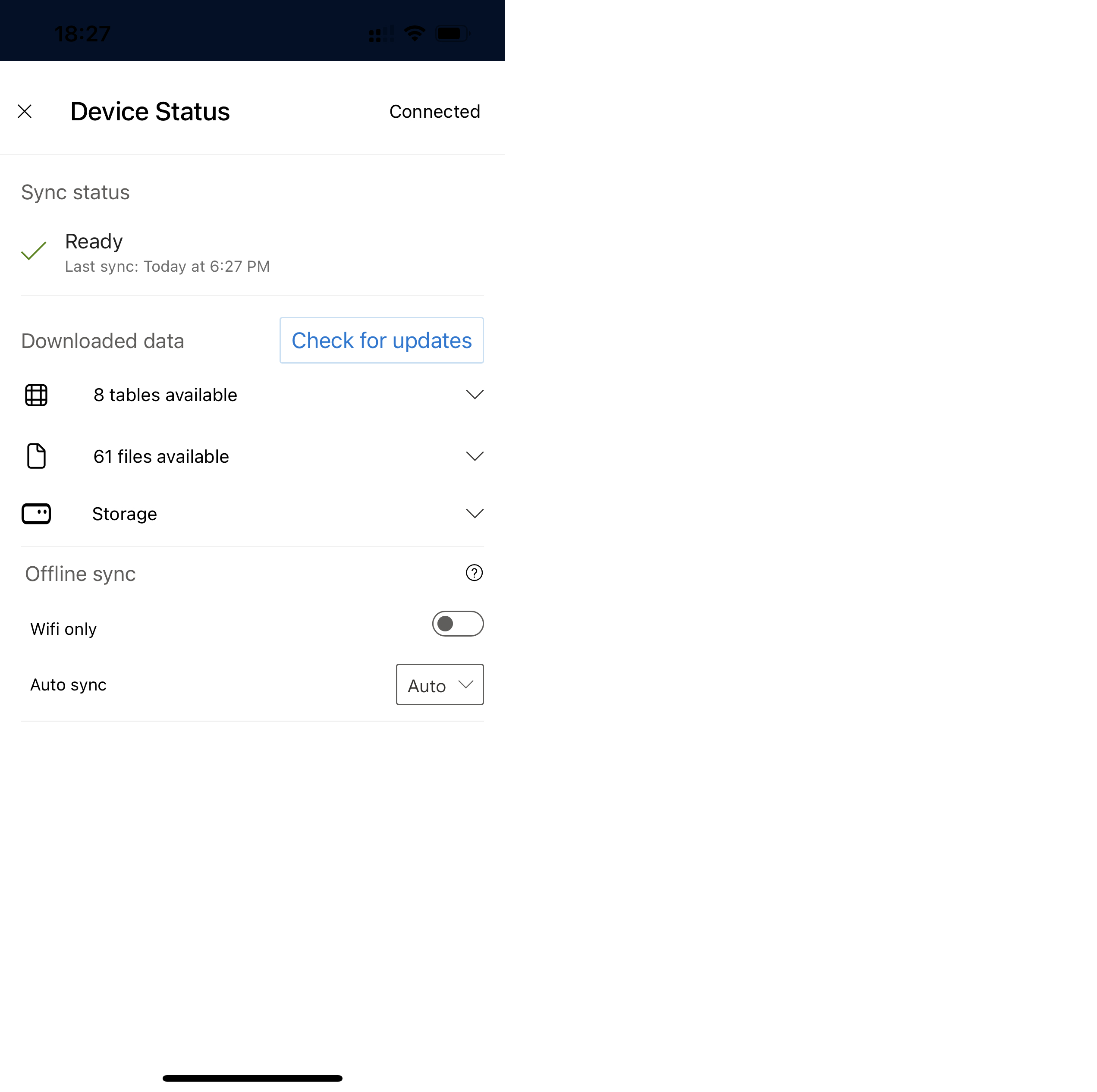This screenshot has width=1097, height=1092.
Task: Click the close X button
Action: pyautogui.click(x=25, y=110)
